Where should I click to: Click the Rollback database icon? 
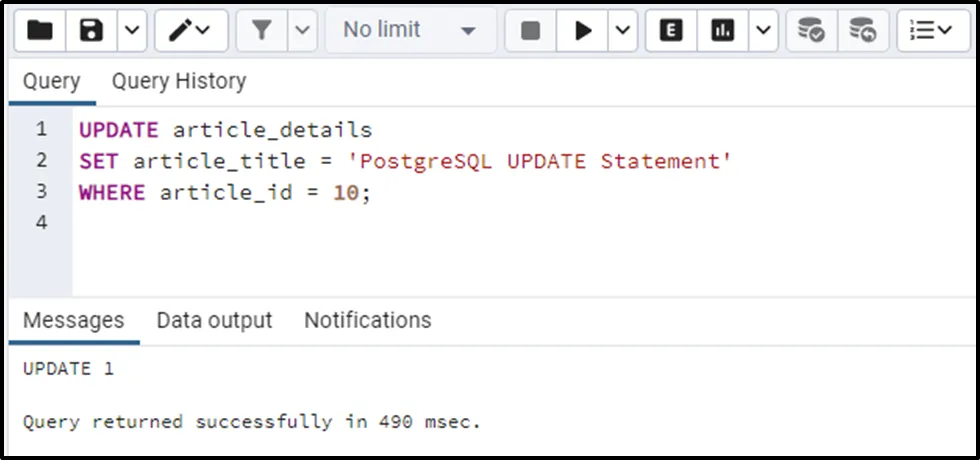862,31
